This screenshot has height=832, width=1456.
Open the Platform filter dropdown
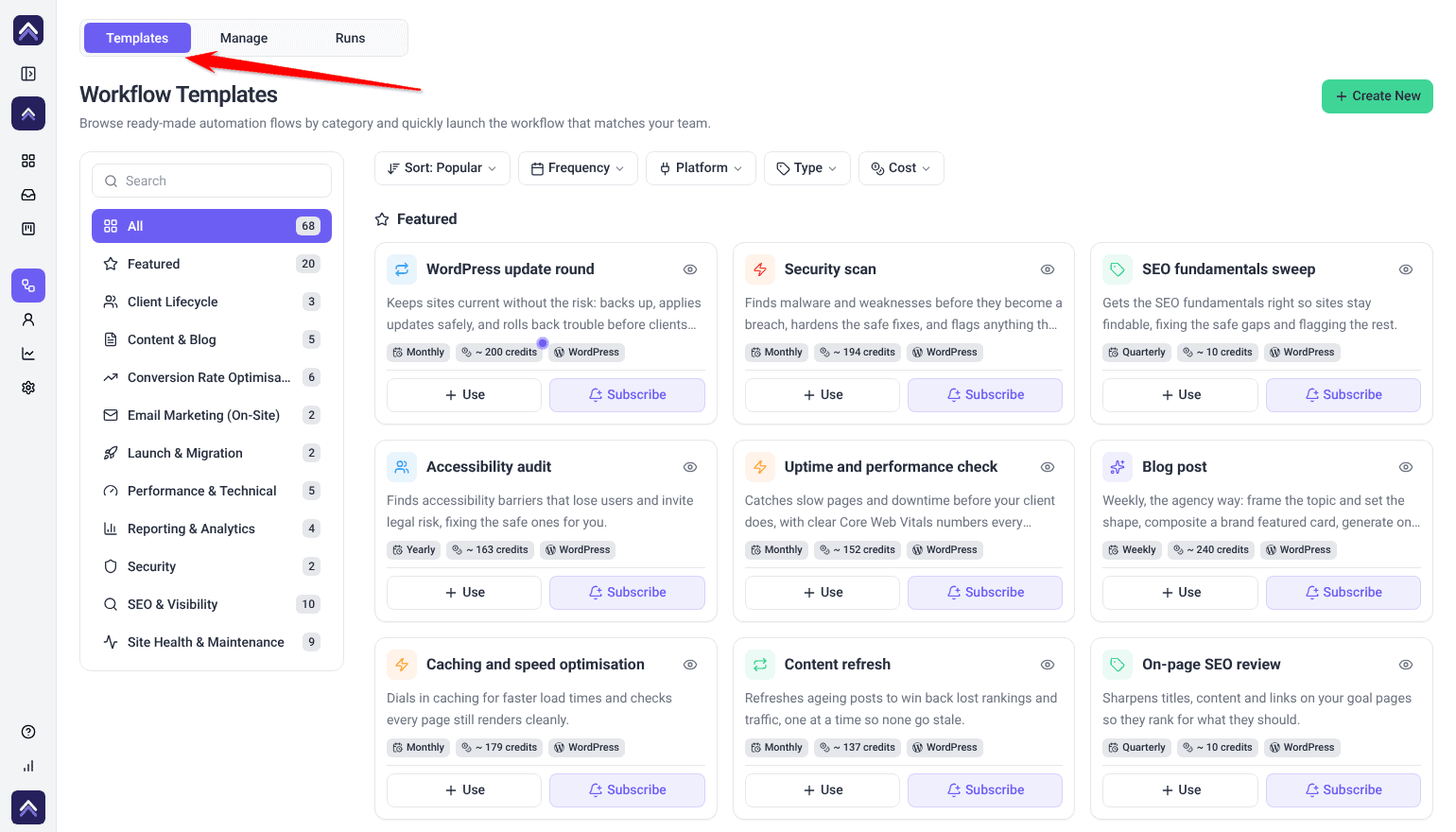701,168
